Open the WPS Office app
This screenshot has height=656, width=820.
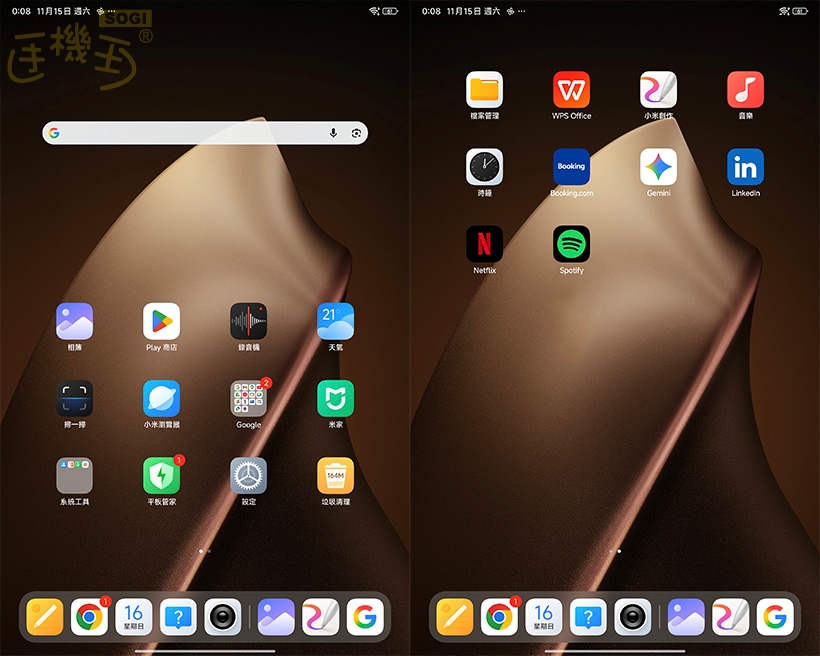click(571, 90)
